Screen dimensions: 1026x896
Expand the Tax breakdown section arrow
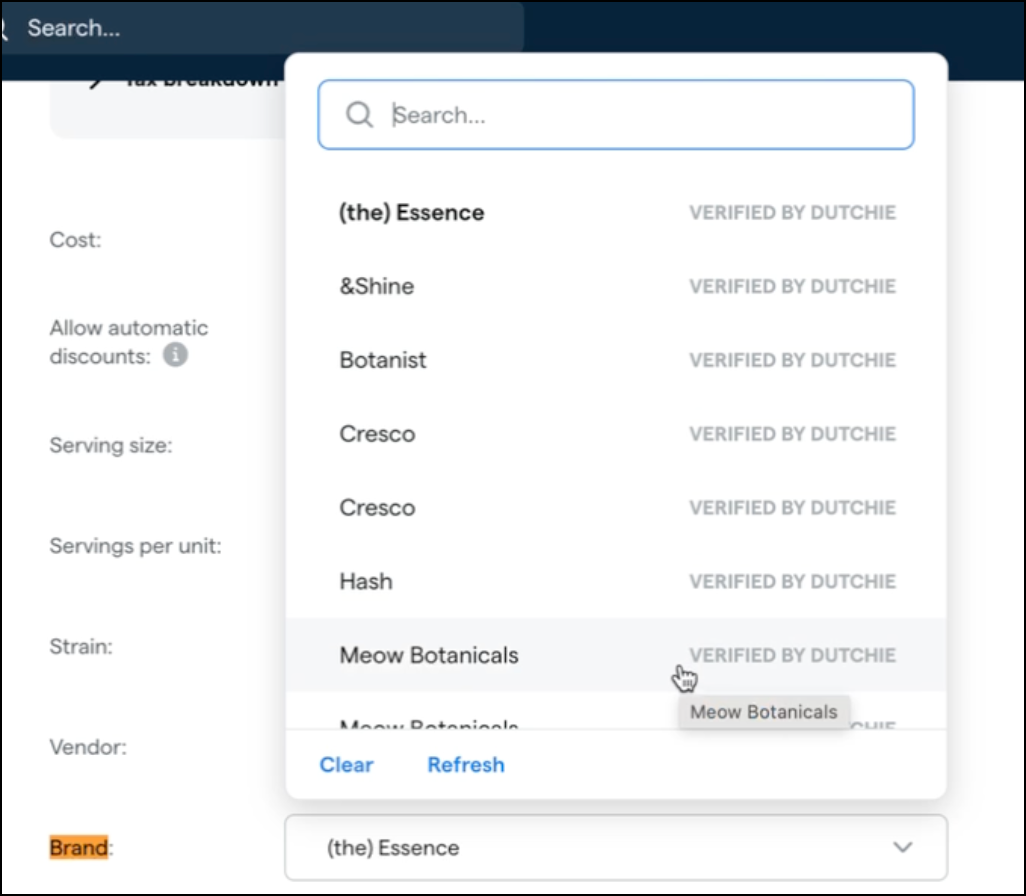tap(96, 82)
